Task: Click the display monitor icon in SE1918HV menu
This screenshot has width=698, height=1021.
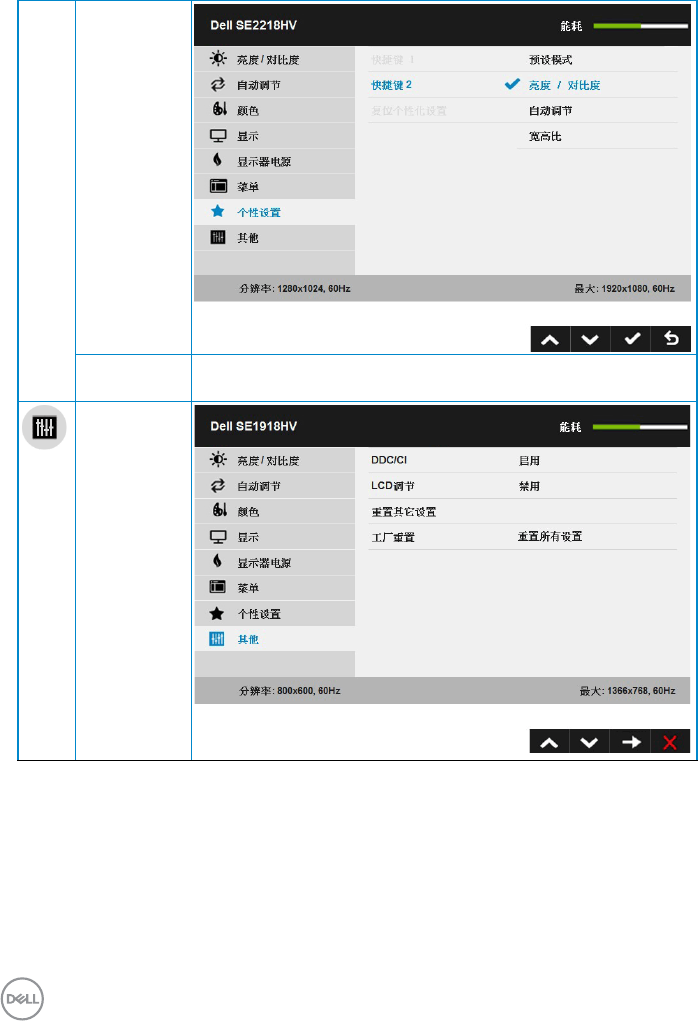Action: coord(218,537)
